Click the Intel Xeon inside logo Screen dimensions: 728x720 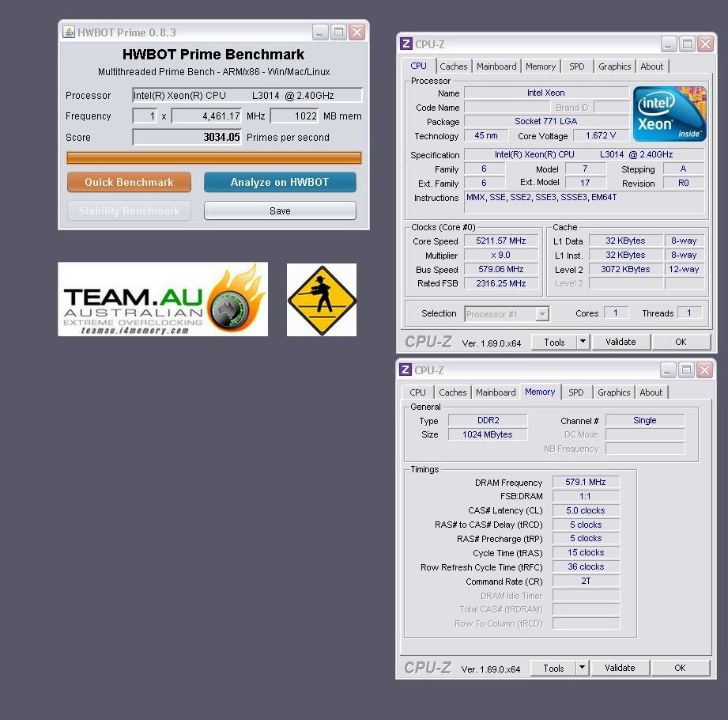[x=669, y=114]
